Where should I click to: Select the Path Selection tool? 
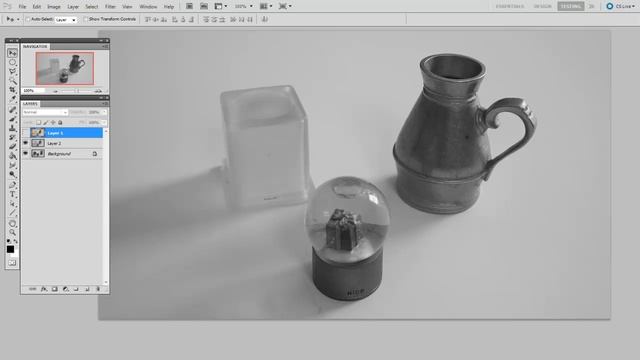(12, 204)
